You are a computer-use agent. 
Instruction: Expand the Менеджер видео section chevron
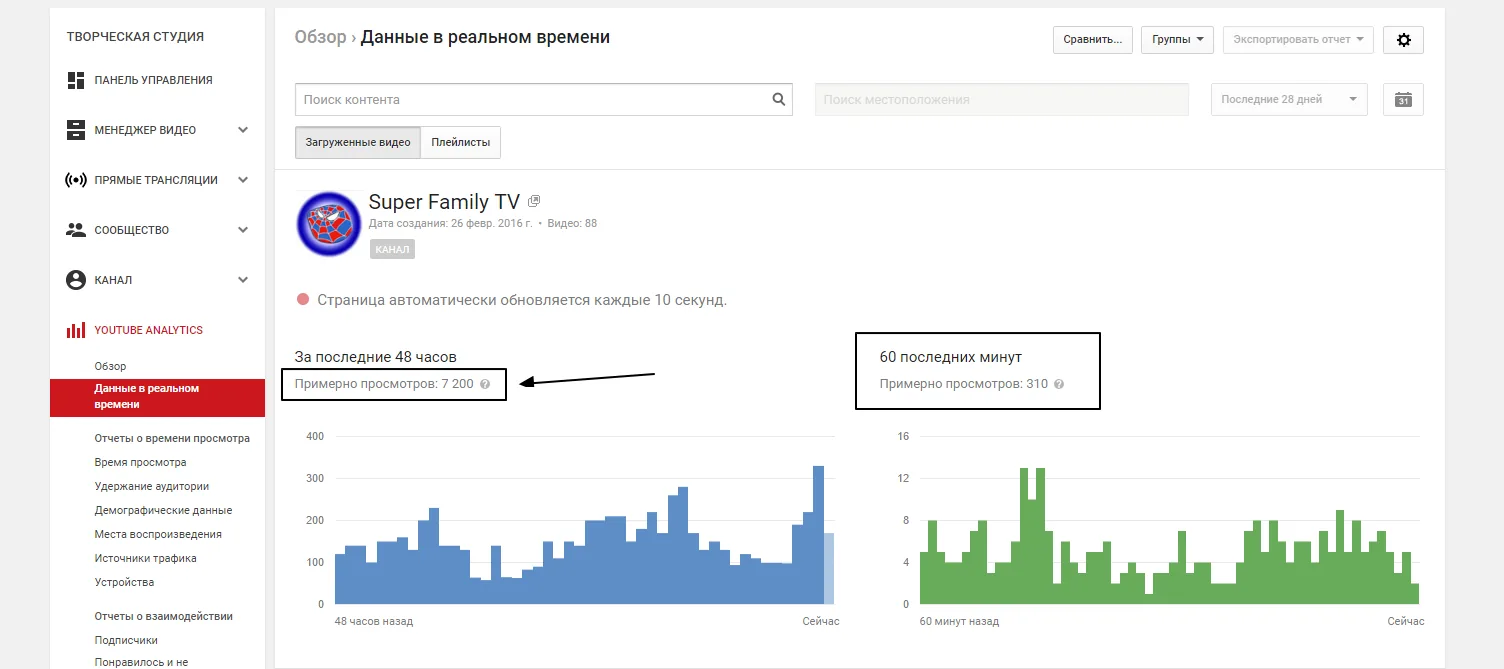(x=243, y=130)
